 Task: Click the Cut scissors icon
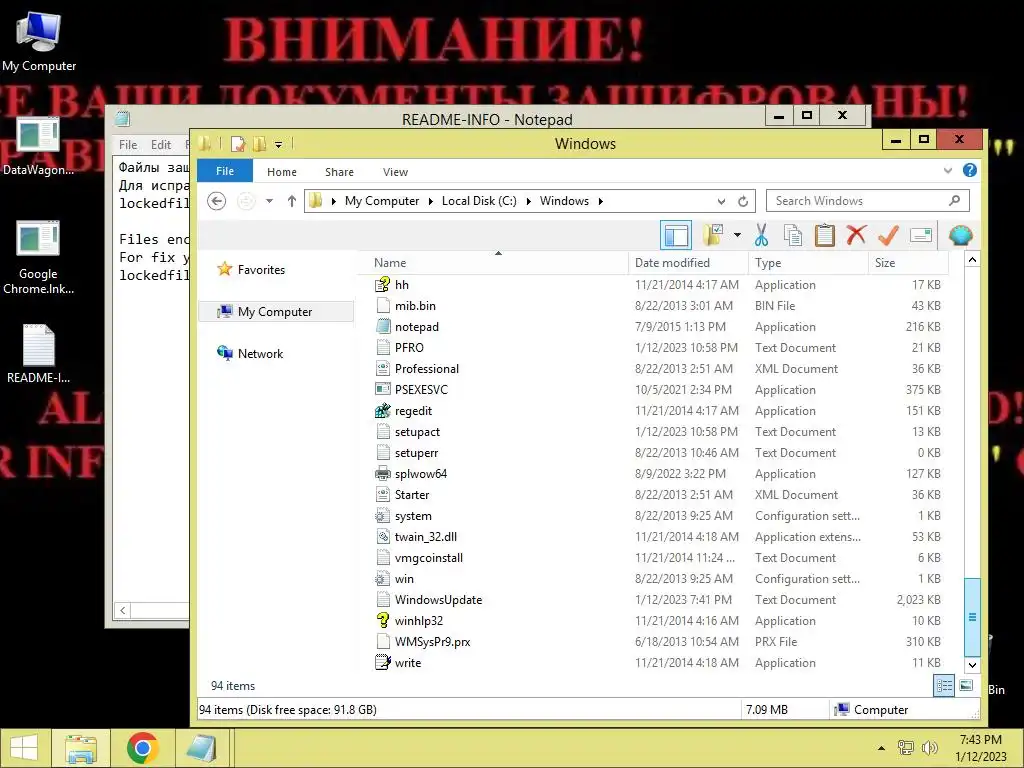pyautogui.click(x=761, y=235)
